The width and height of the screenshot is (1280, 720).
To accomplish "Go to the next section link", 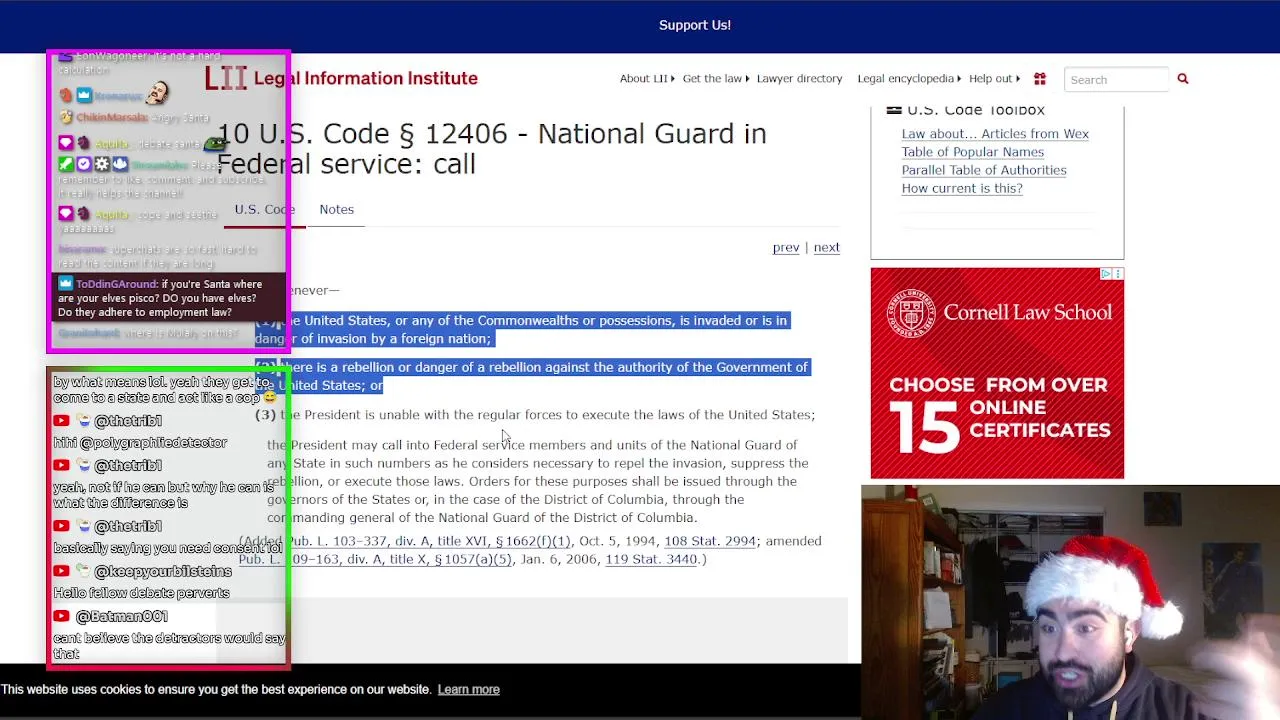I will point(826,247).
